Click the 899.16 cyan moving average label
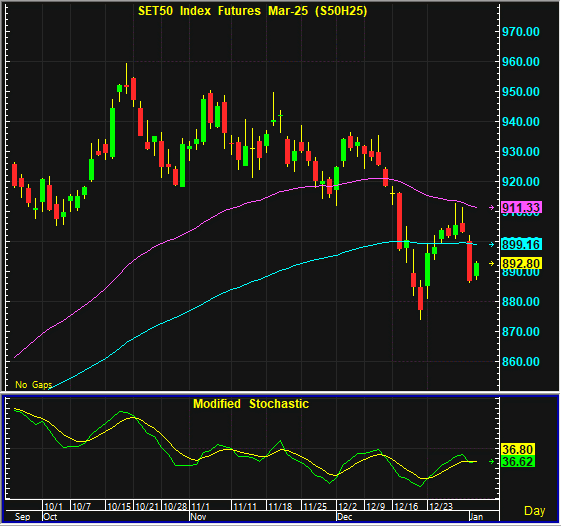The height and width of the screenshot is (526, 561). (521, 244)
